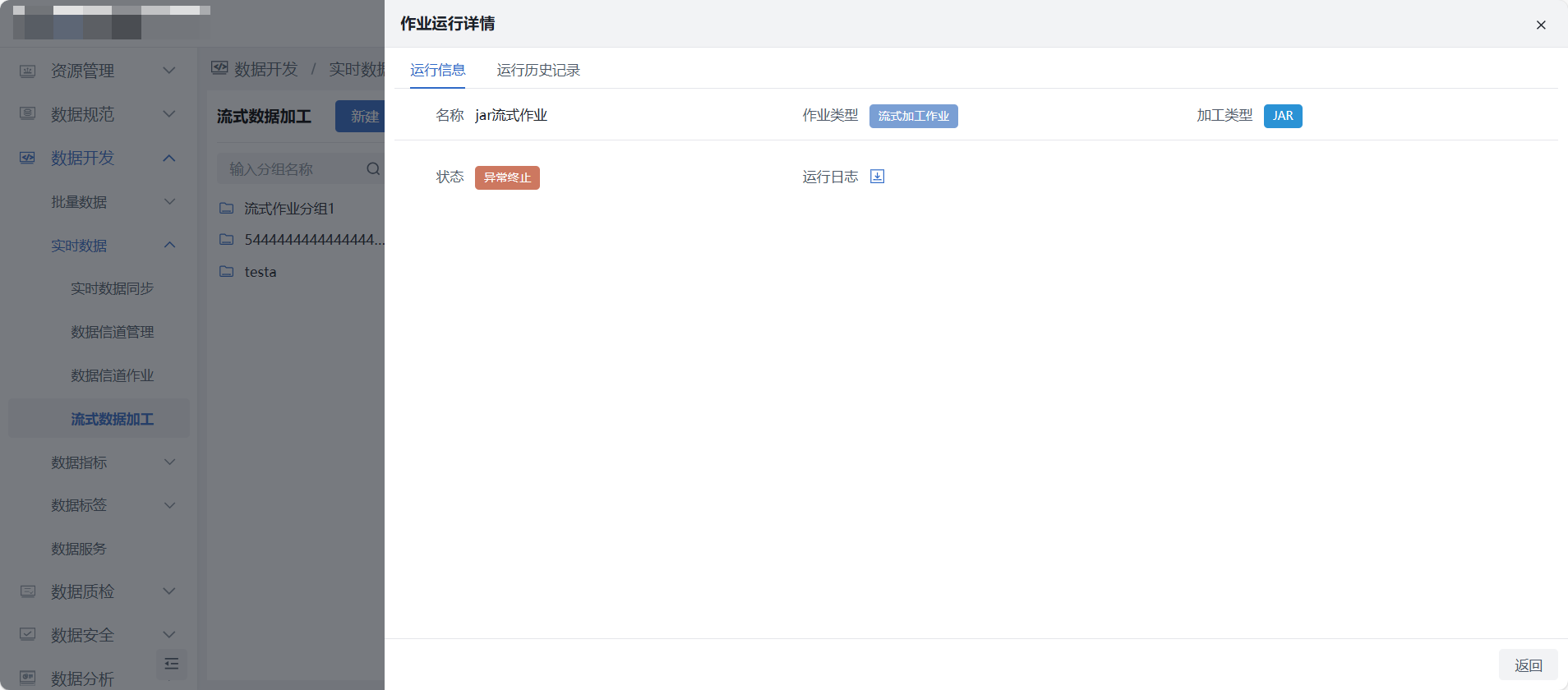The image size is (1568, 690).
Task: Focus the 输入分组名称 search field
Action: tap(292, 169)
